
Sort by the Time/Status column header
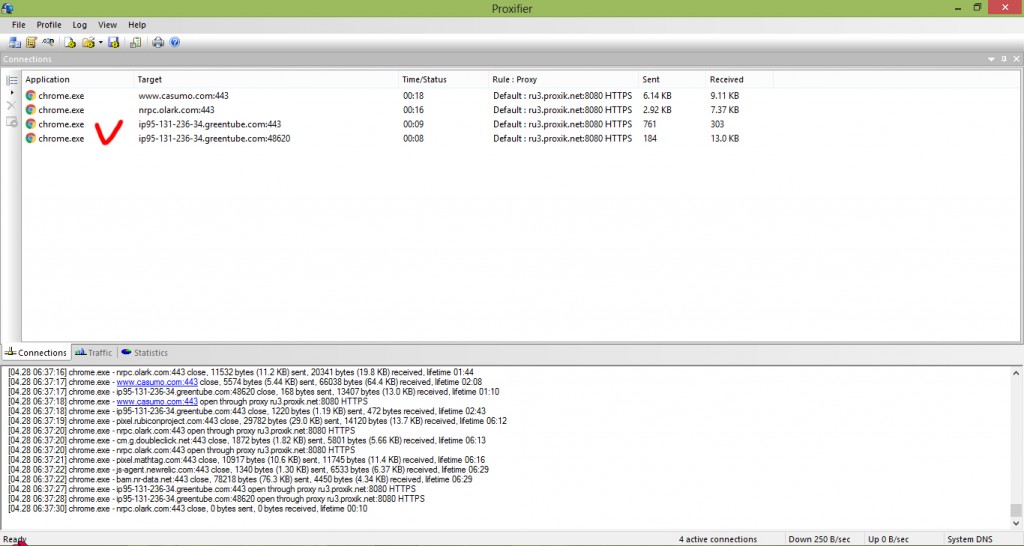pos(443,80)
